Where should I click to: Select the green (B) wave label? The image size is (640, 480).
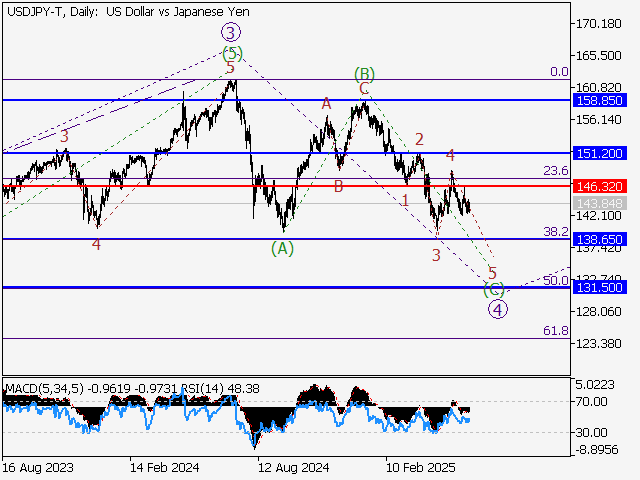pyautogui.click(x=364, y=74)
